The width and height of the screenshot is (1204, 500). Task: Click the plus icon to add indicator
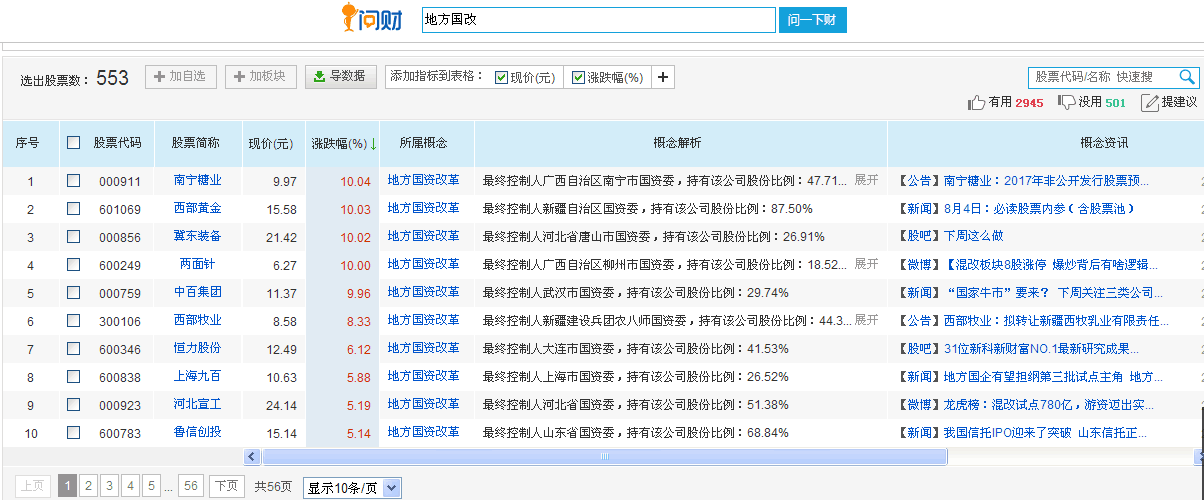coord(663,77)
